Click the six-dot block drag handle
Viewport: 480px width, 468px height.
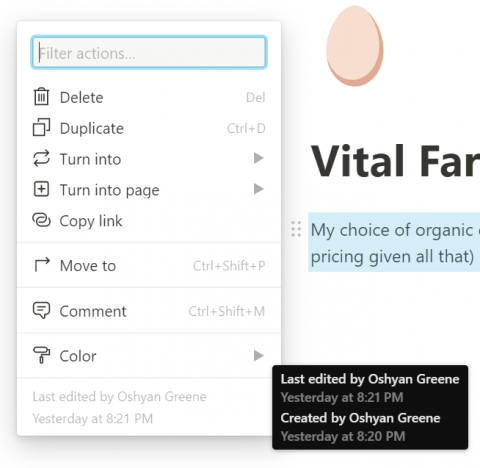click(x=296, y=229)
